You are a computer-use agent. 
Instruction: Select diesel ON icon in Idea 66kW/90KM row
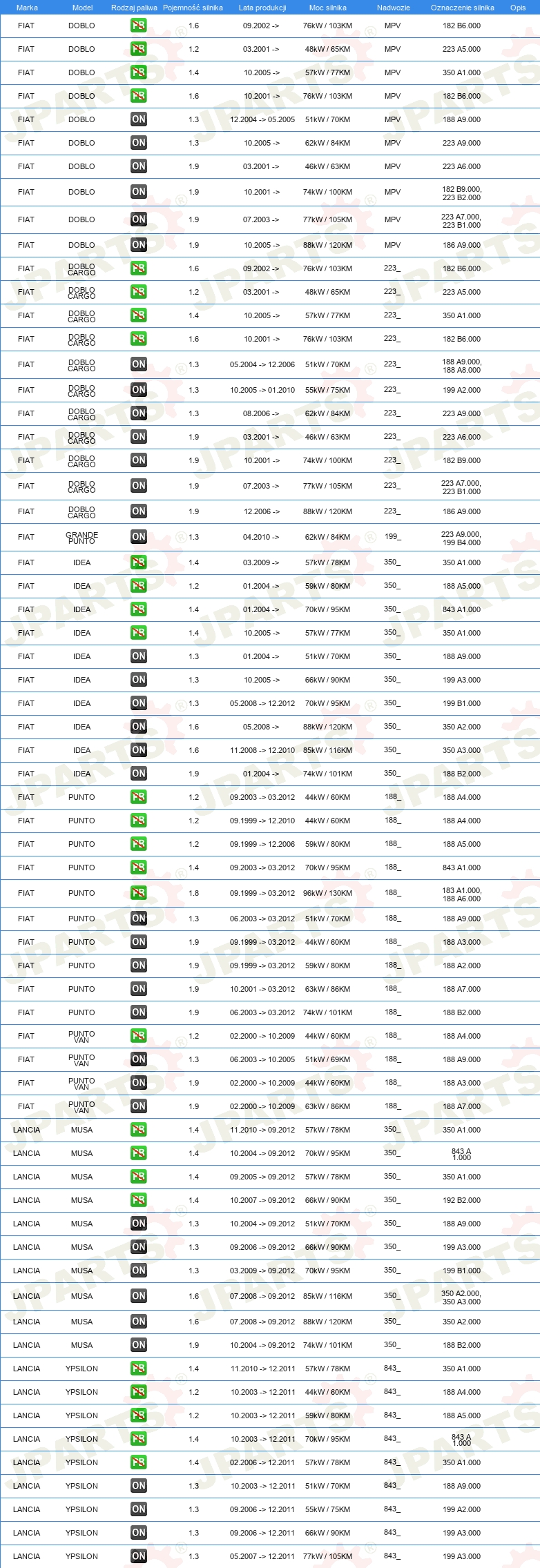coord(139,680)
